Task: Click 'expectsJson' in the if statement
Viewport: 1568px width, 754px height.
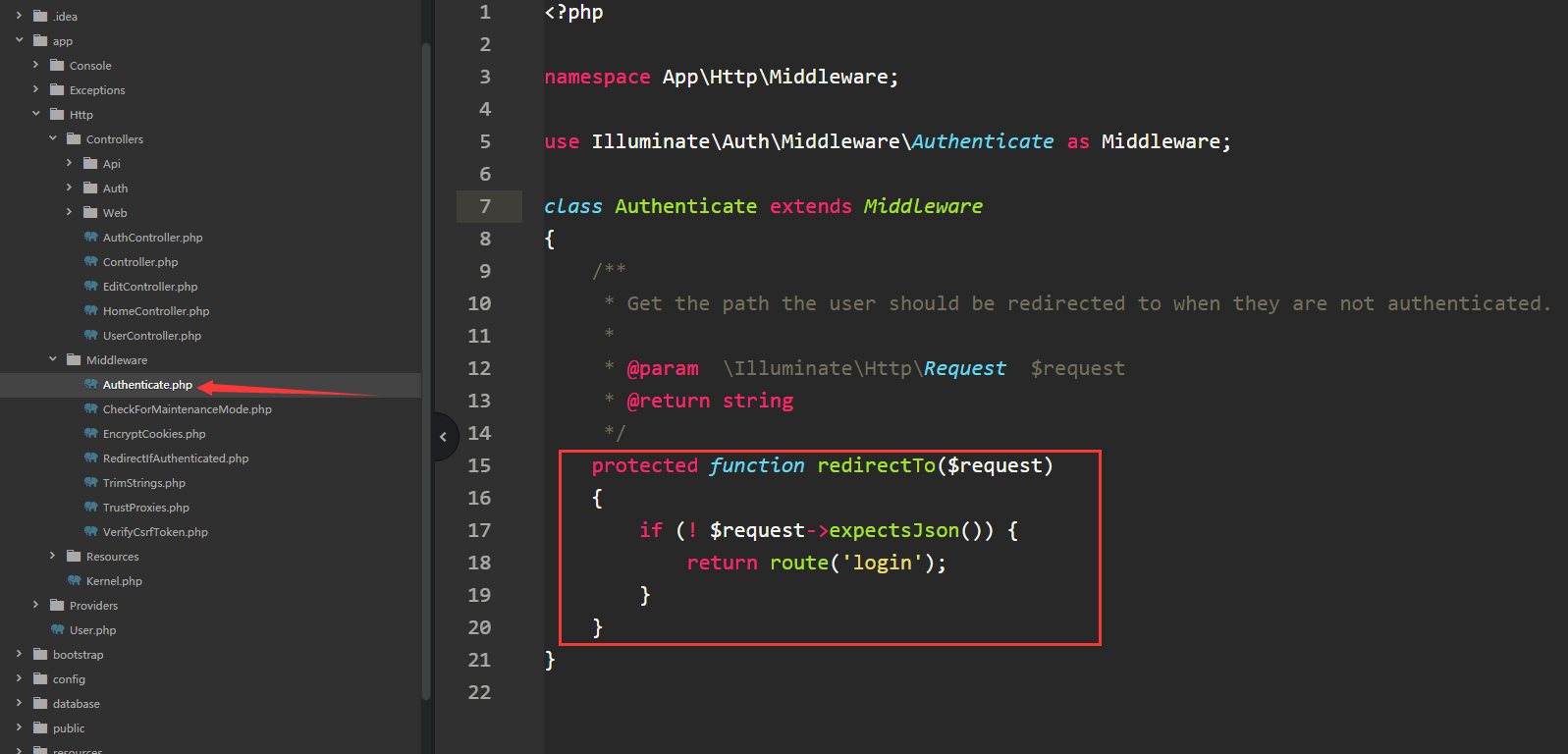Action: point(894,530)
